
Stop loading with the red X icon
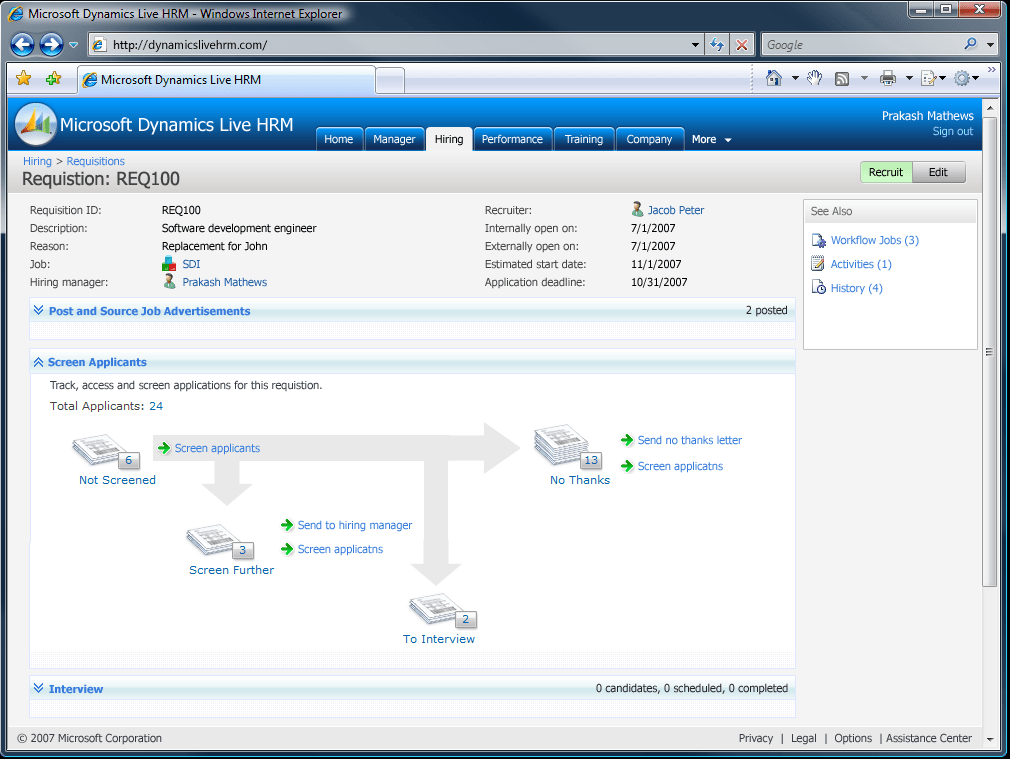(x=742, y=44)
